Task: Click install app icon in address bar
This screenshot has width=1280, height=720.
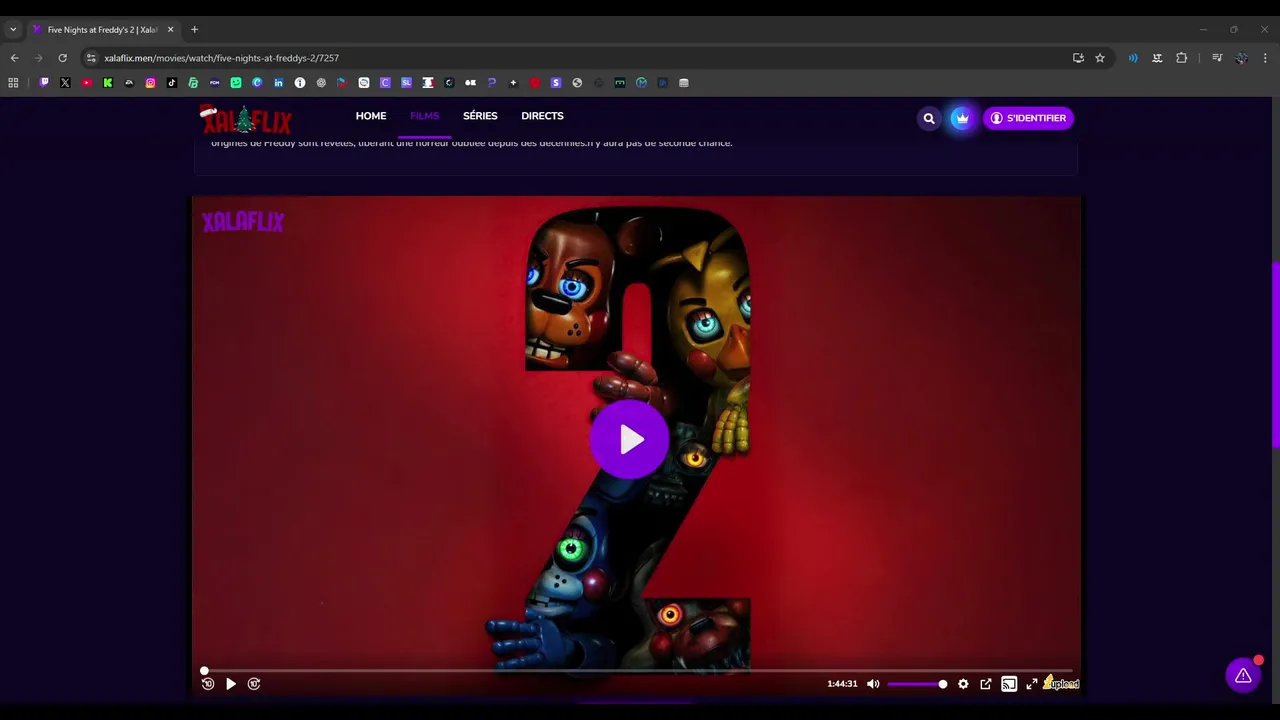Action: (1078, 58)
